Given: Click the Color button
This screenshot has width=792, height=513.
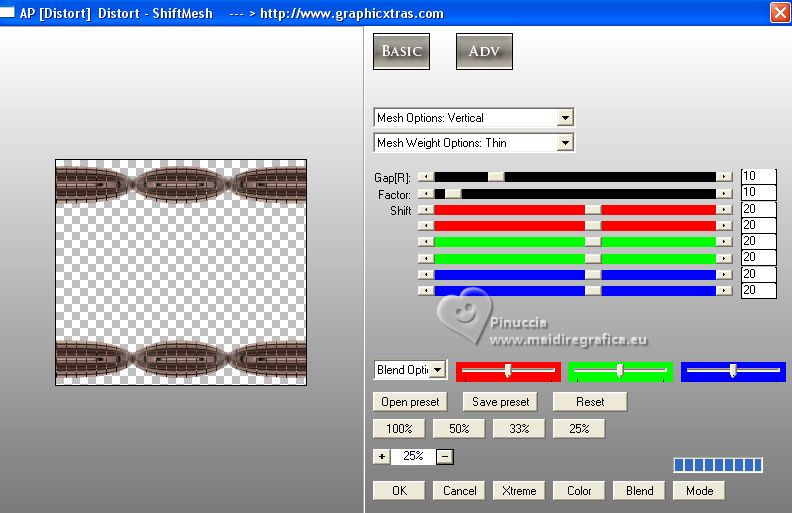Looking at the screenshot, I should click(579, 491).
